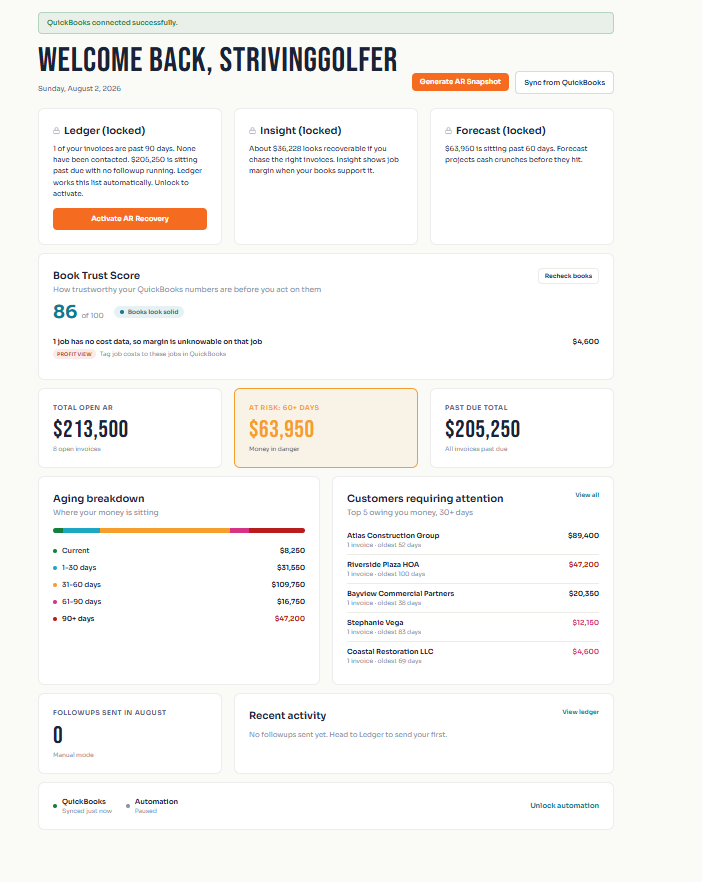Click the gray Automation paused status dot
The height and width of the screenshot is (882, 702).
point(128,806)
